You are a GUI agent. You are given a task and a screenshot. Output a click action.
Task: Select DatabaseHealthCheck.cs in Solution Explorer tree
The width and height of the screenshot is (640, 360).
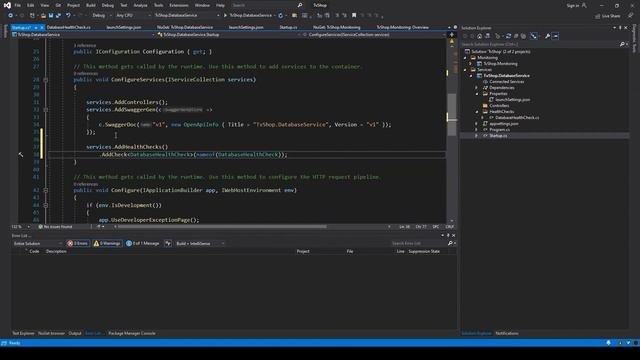coord(517,118)
